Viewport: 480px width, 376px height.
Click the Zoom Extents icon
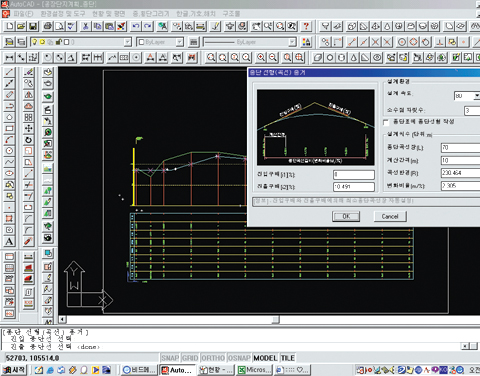point(299,58)
